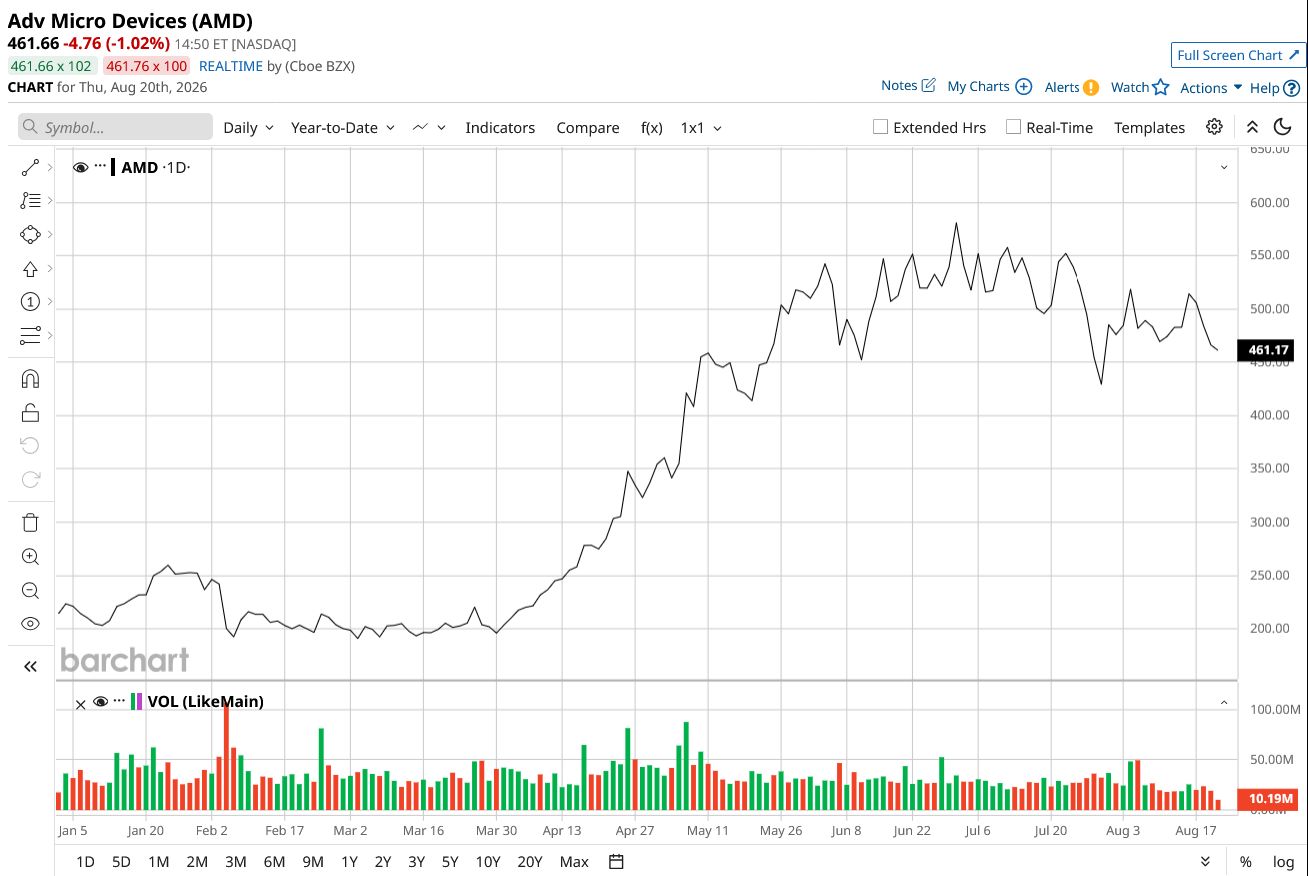The image size is (1308, 876).
Task: Select the 1Y time range
Action: [x=349, y=862]
